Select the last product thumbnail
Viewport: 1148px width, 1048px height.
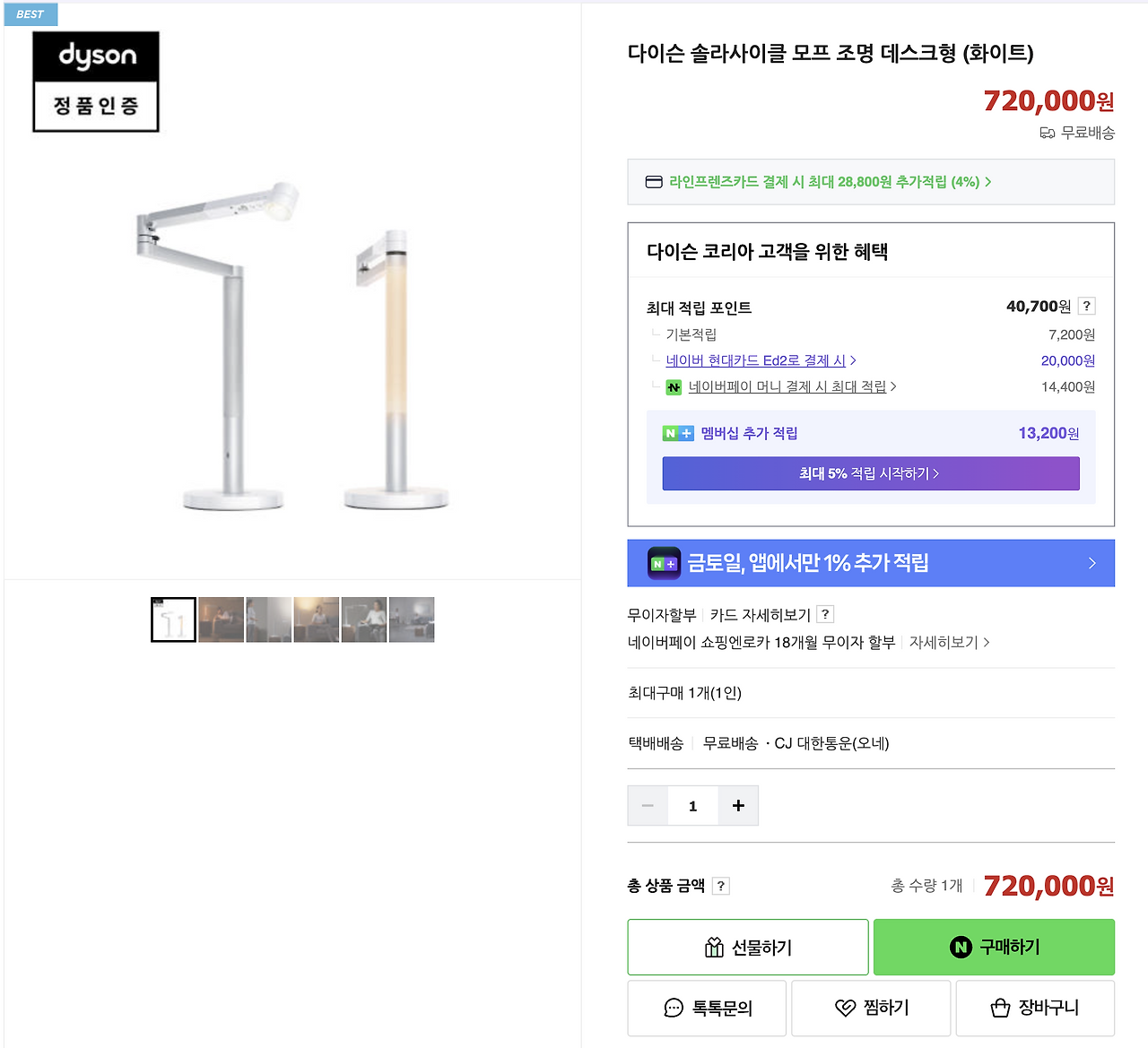click(412, 619)
